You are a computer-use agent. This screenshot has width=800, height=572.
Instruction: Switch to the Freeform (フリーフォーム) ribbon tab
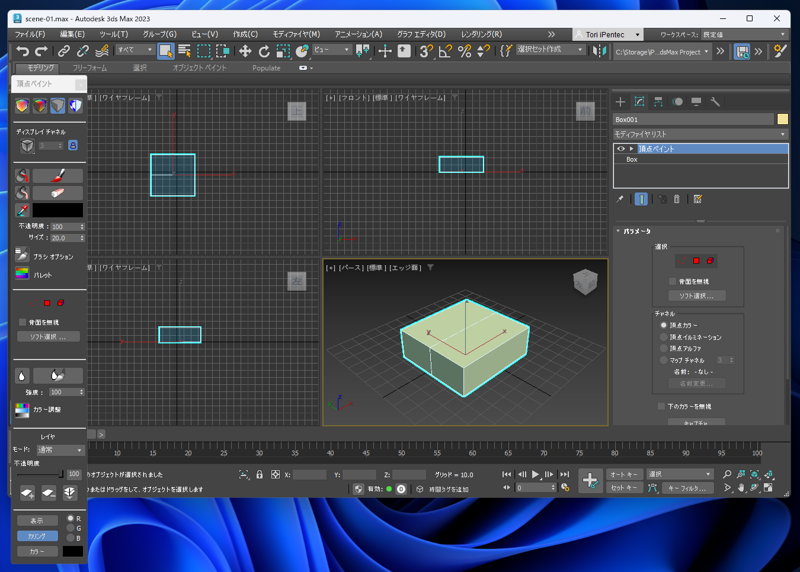click(x=90, y=68)
